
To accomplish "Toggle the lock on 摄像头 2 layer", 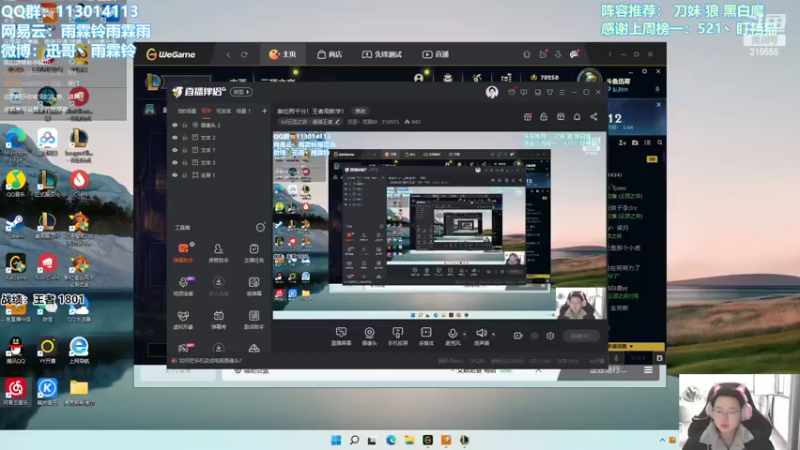I will (185, 125).
